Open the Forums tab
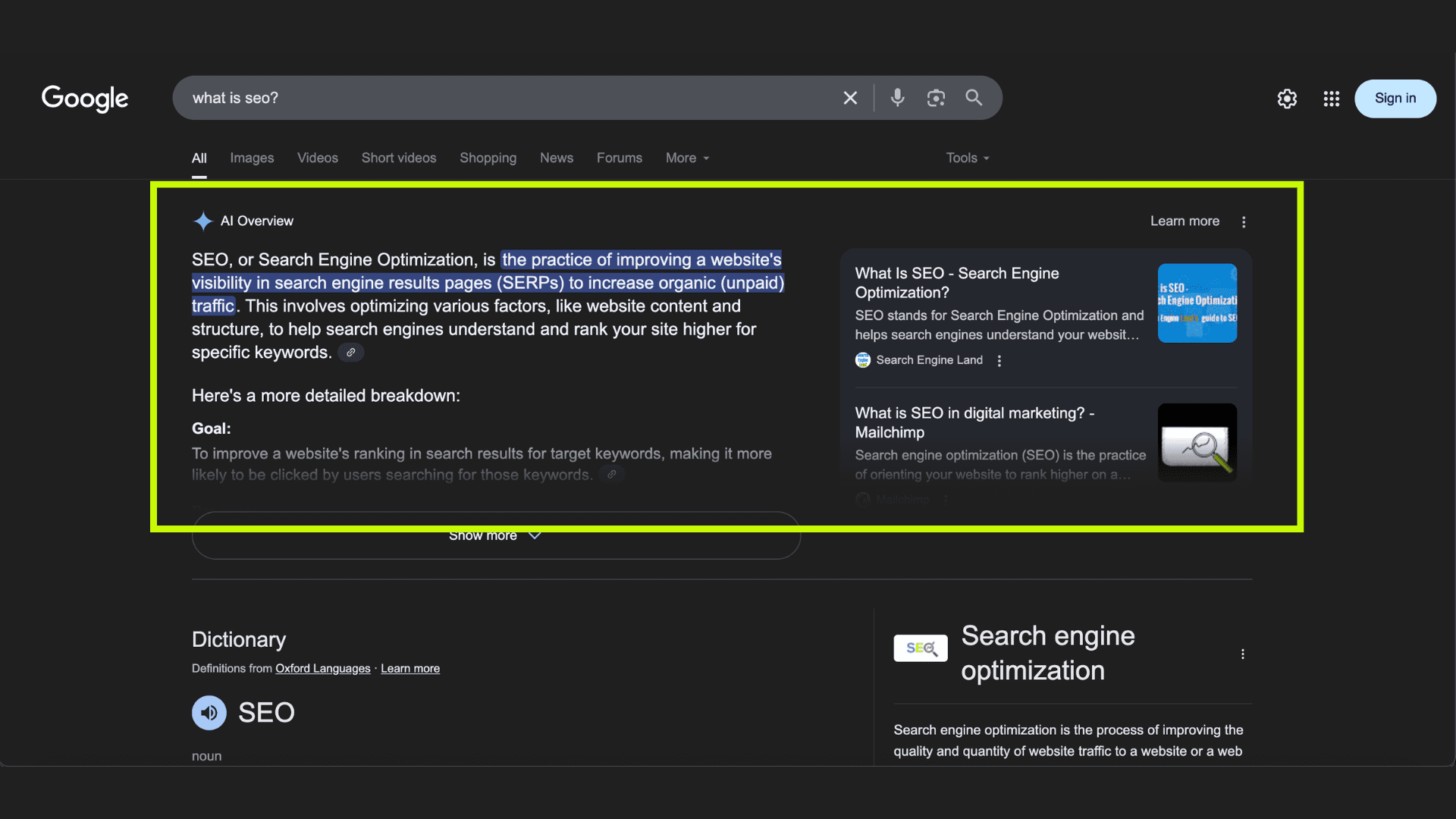Screen dimensions: 1456x819 620,158
